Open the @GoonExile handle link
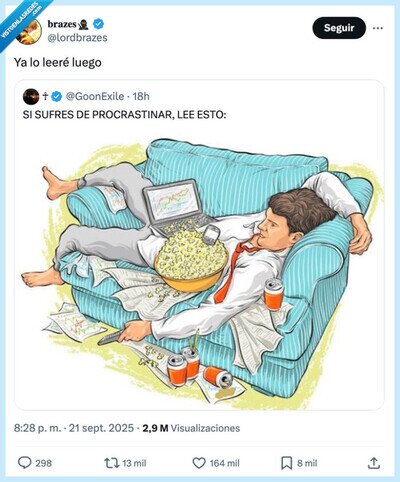400x482 pixels. pyautogui.click(x=95, y=97)
